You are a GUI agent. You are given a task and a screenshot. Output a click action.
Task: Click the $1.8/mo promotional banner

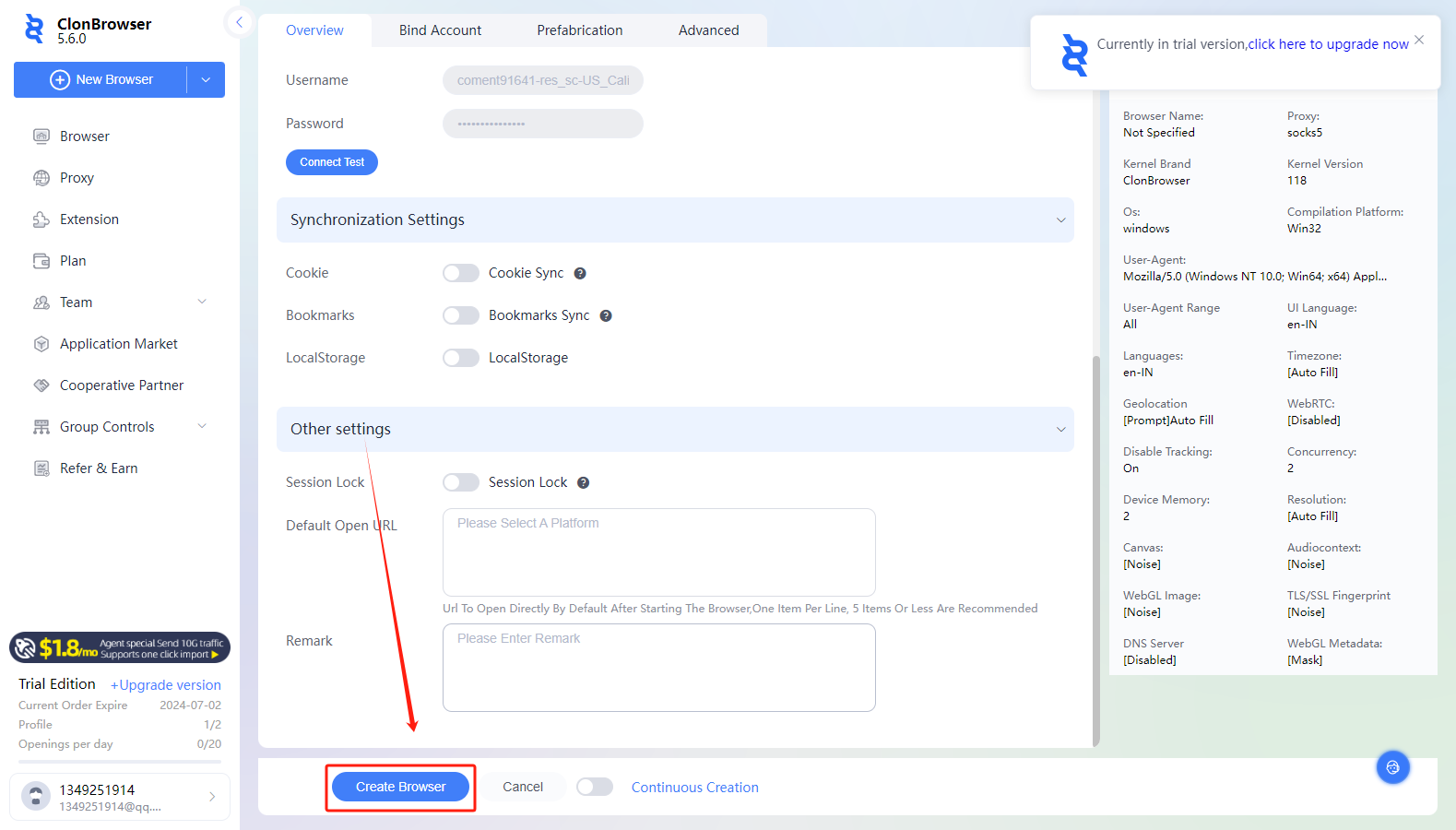tap(120, 648)
